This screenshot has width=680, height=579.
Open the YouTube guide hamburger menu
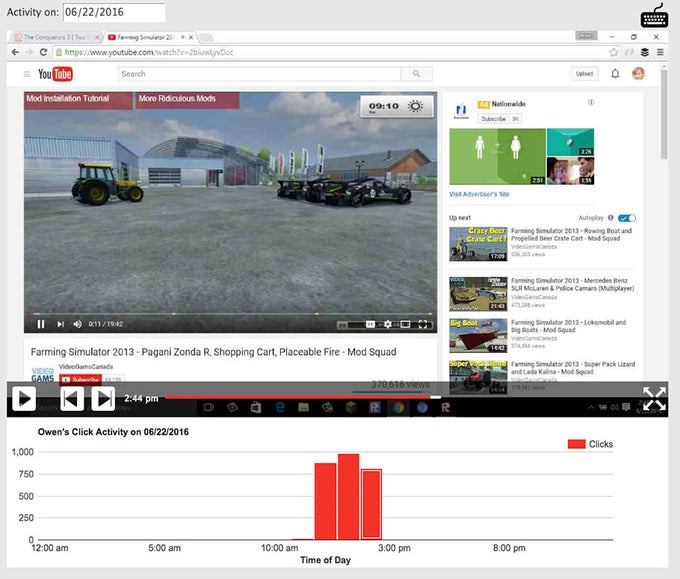pyautogui.click(x=27, y=74)
